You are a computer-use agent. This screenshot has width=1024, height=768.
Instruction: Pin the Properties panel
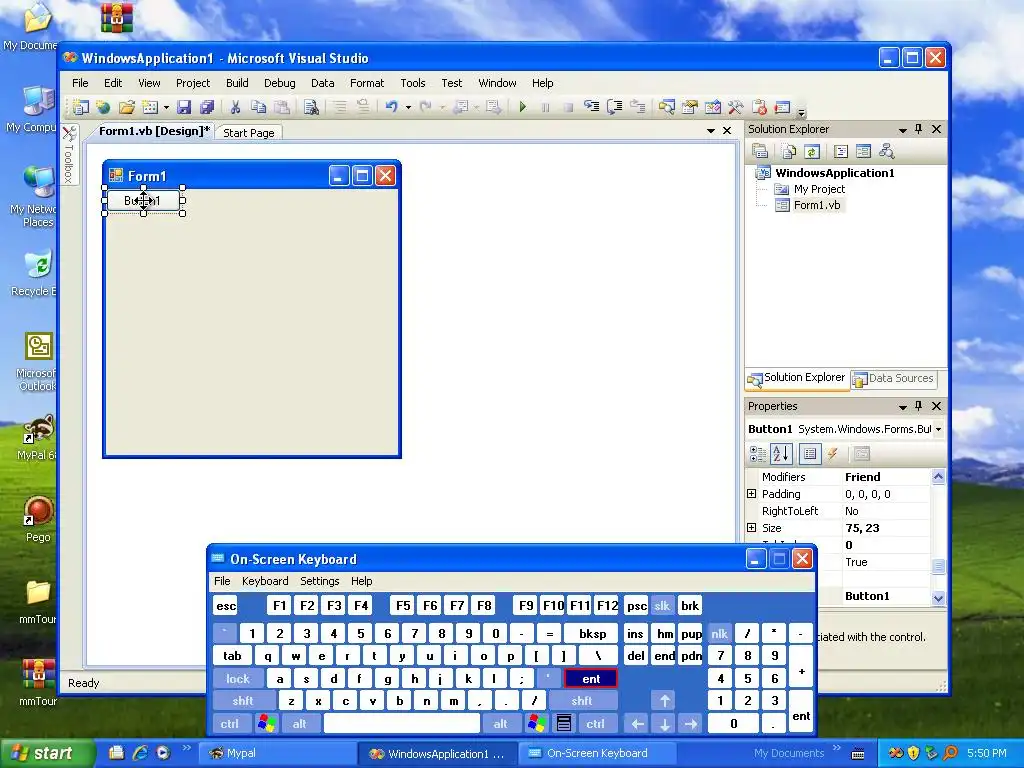point(918,406)
